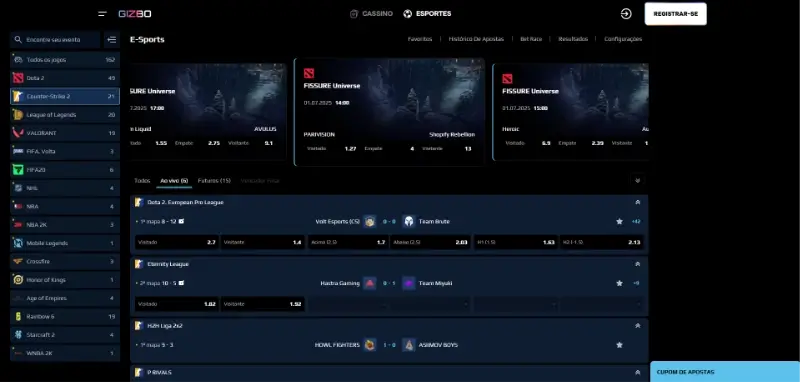Open the Cupom de Apostas panel
The width and height of the screenshot is (800, 382).
(725, 372)
